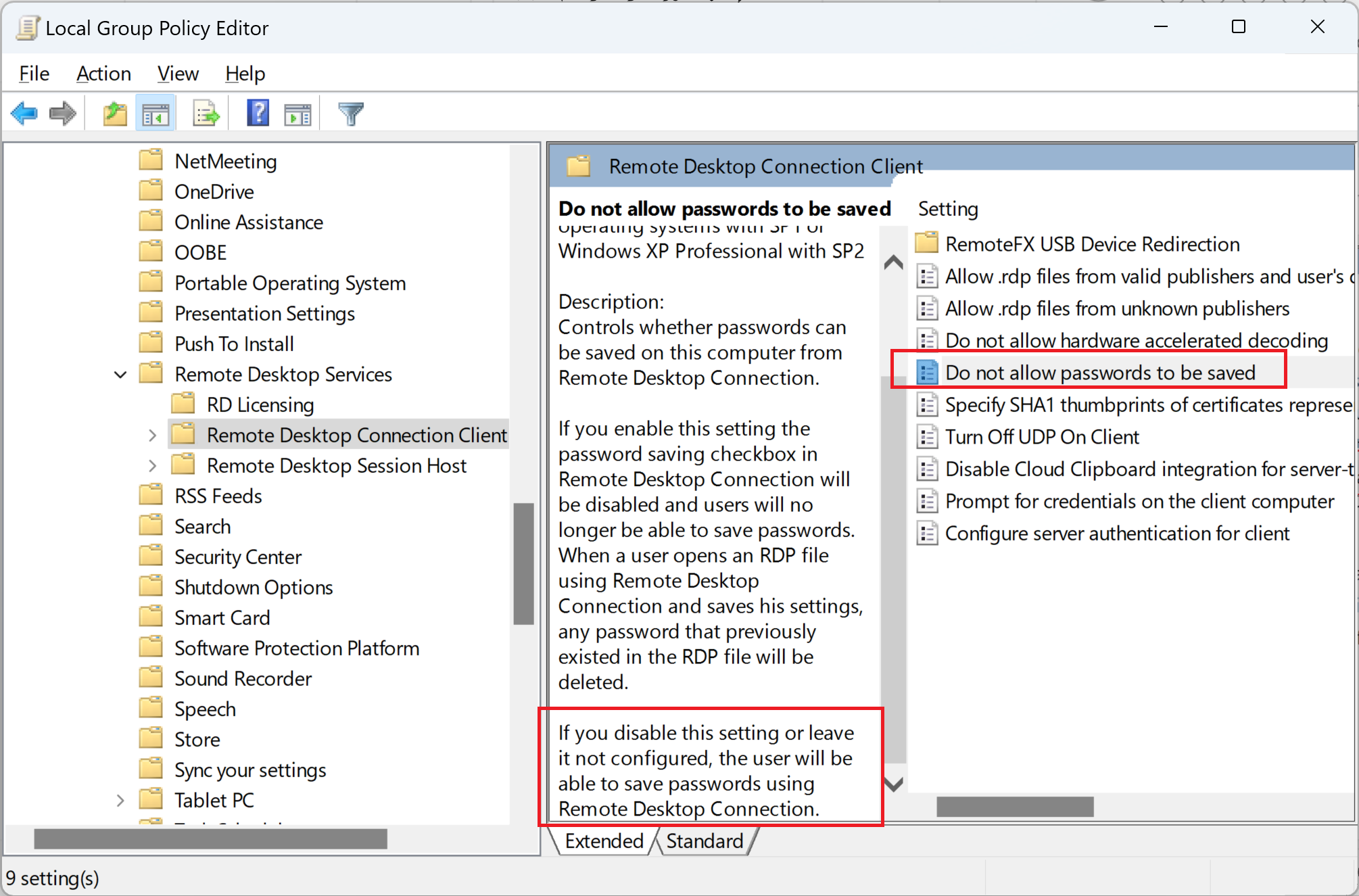Select Software Protection Platform in the tree
The height and width of the screenshot is (896, 1359).
[x=297, y=648]
